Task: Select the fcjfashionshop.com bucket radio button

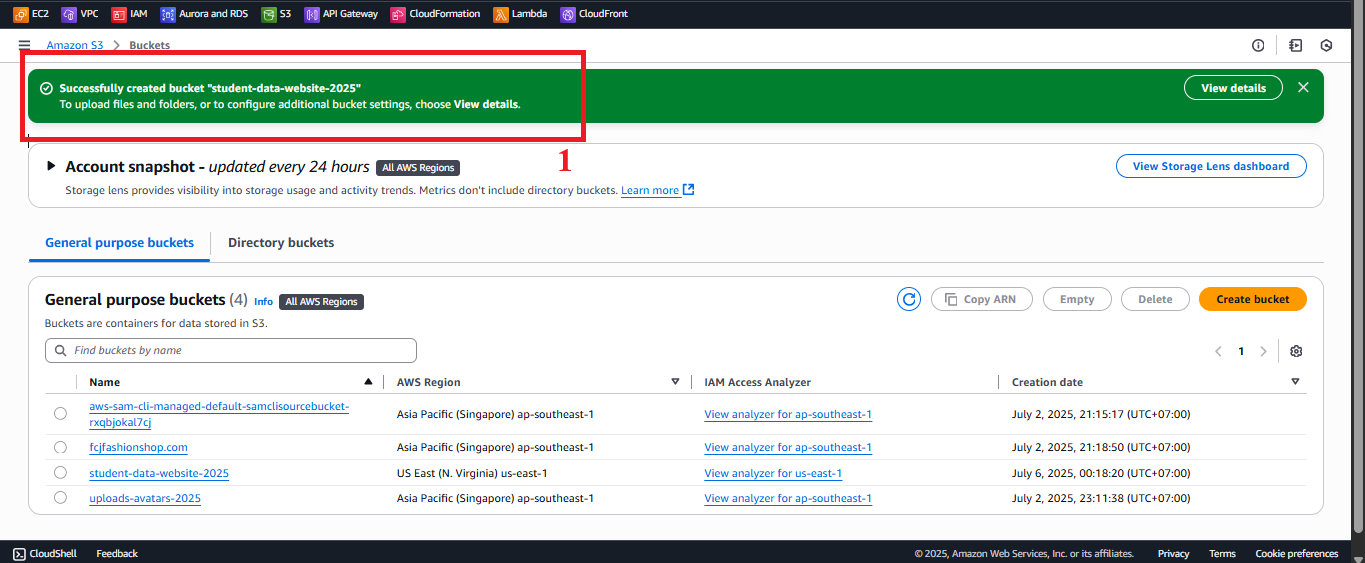Action: coord(61,447)
